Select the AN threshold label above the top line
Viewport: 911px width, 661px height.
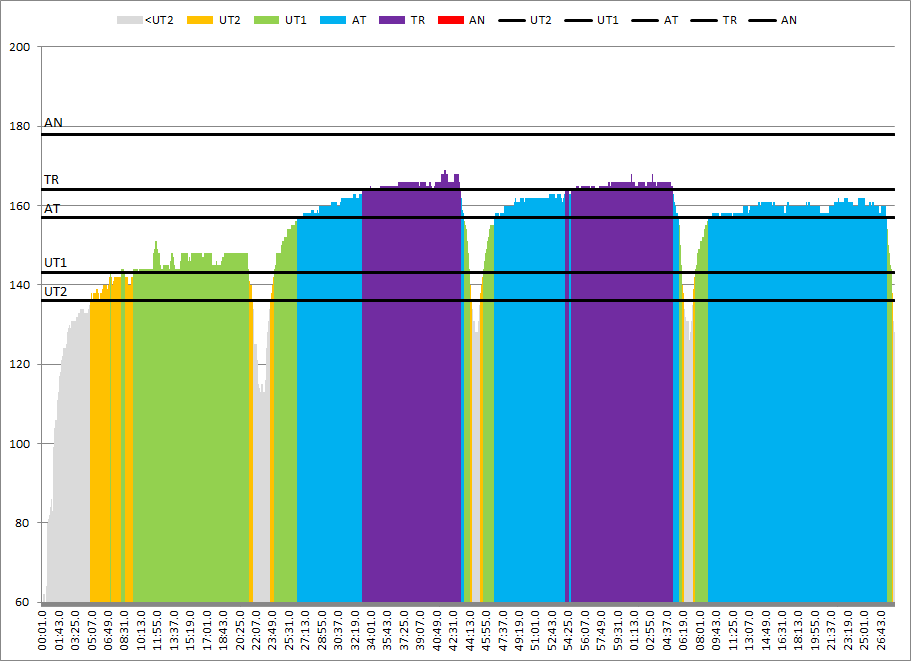click(x=53, y=123)
